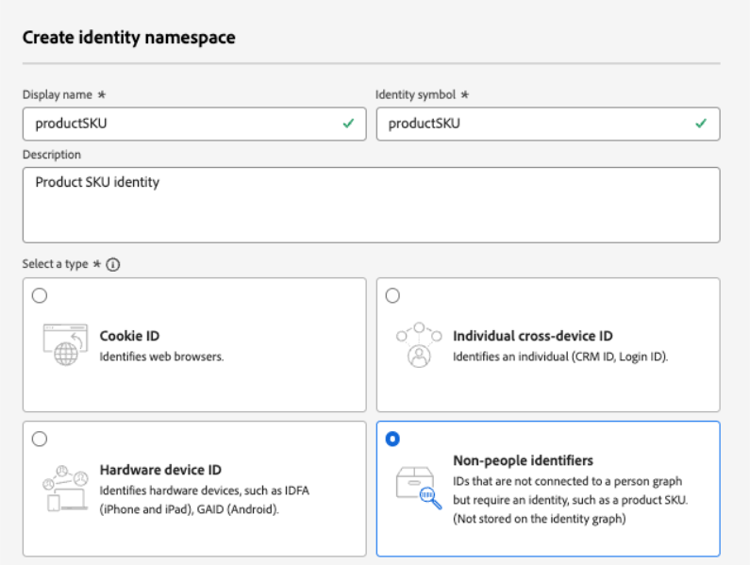Viewport: 750px width, 565px height.
Task: Click the Hardware device ID devices icon
Action: point(61,488)
